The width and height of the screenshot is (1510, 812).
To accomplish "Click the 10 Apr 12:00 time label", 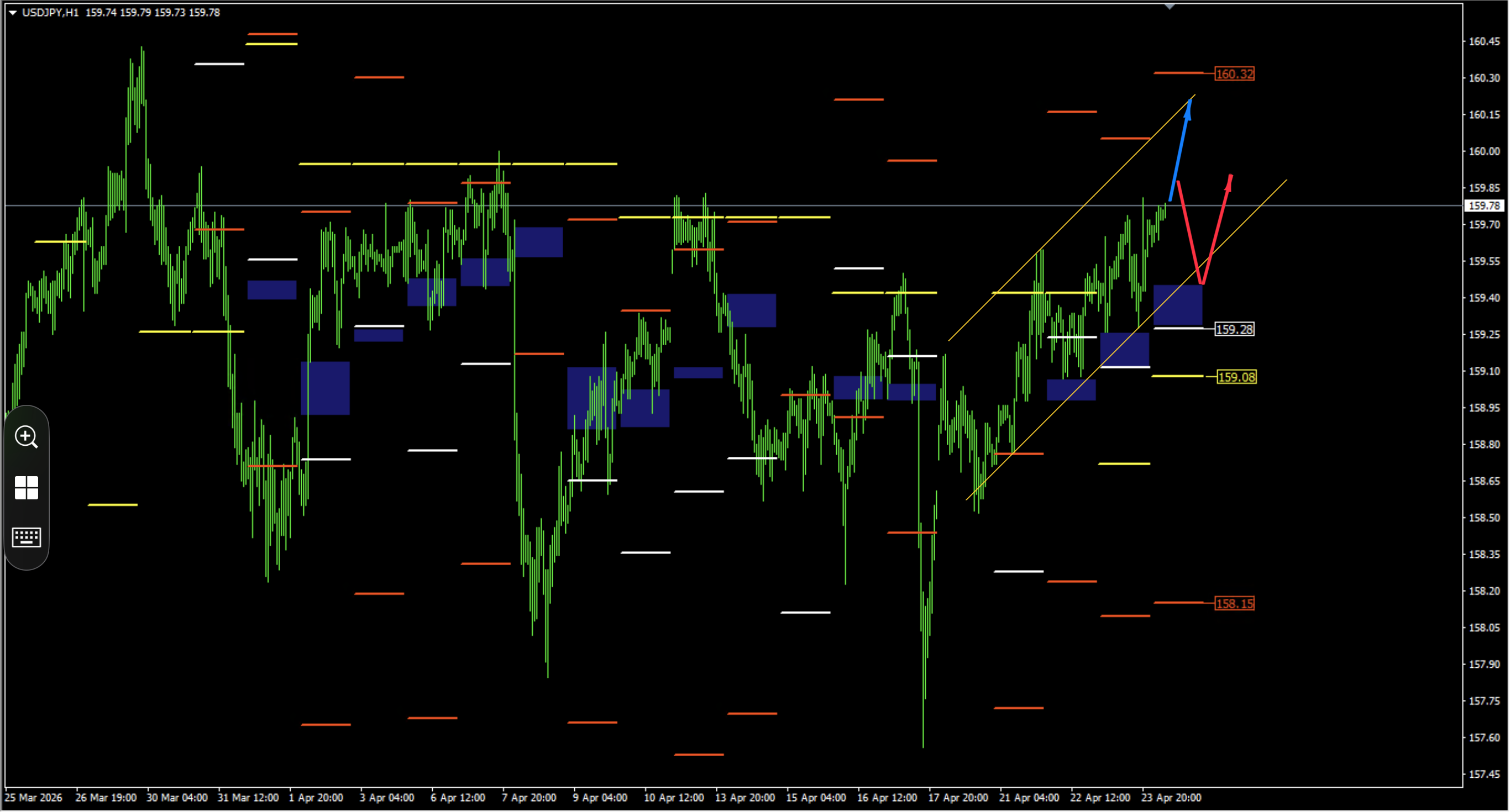I will point(674,797).
